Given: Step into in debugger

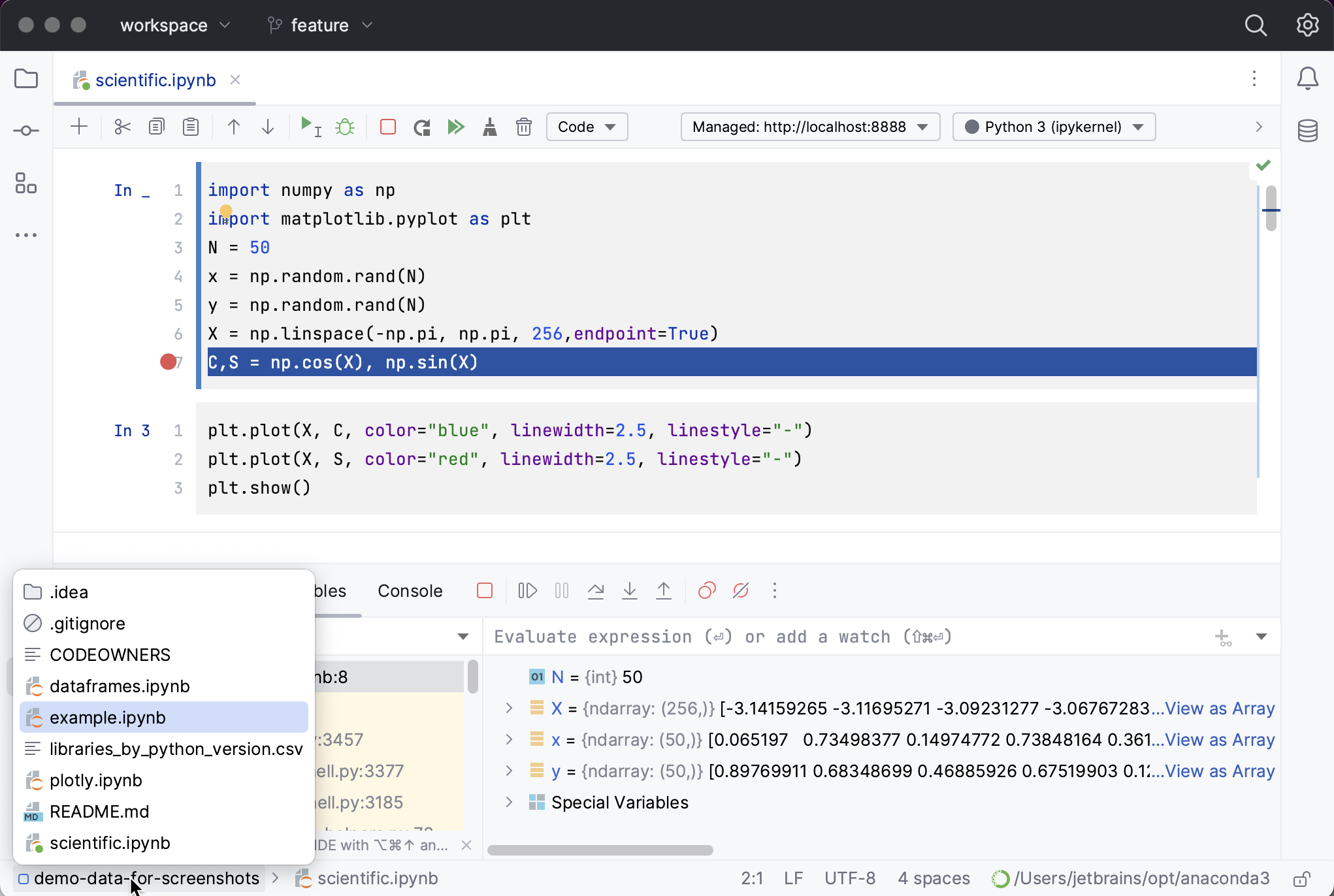Looking at the screenshot, I should coord(630,591).
